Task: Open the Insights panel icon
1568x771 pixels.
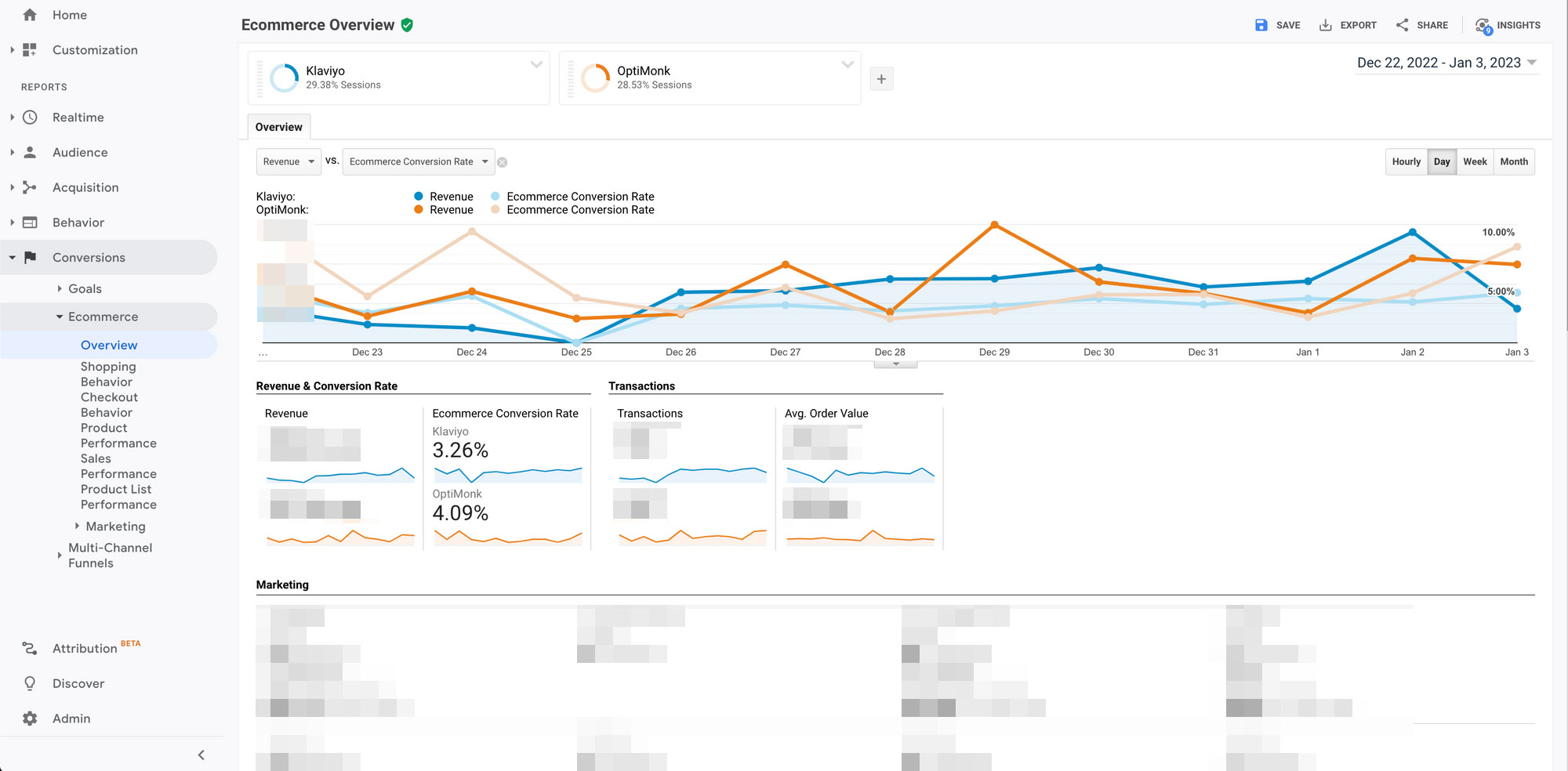Action: [x=1483, y=26]
